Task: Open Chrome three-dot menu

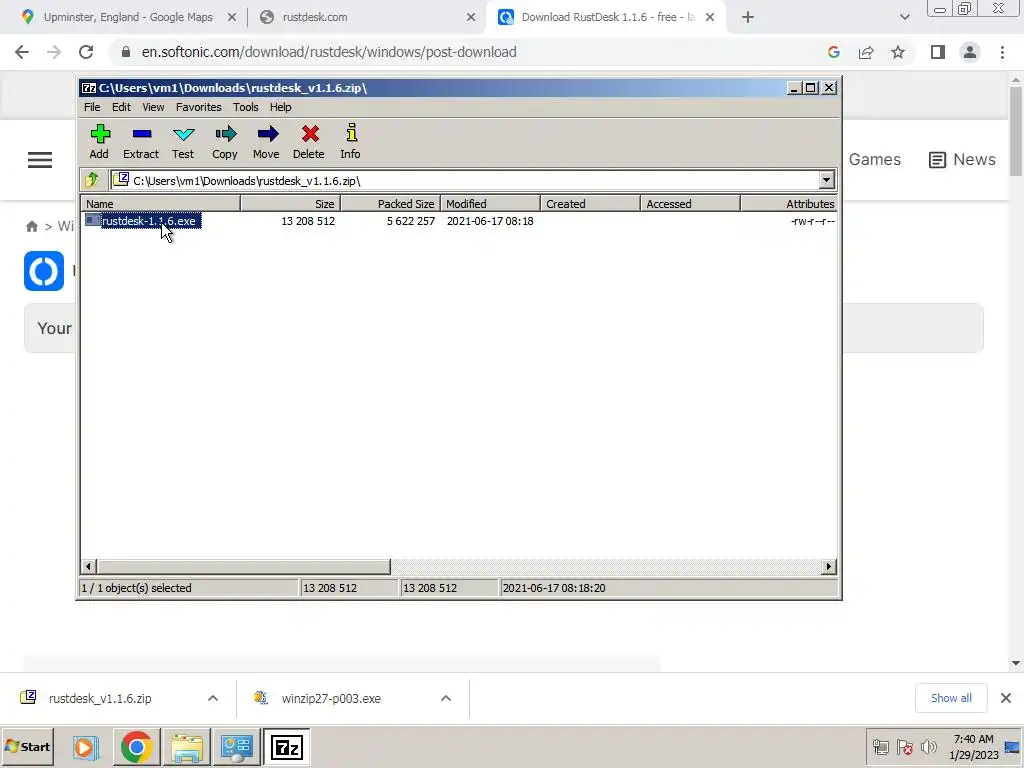Action: (1002, 52)
